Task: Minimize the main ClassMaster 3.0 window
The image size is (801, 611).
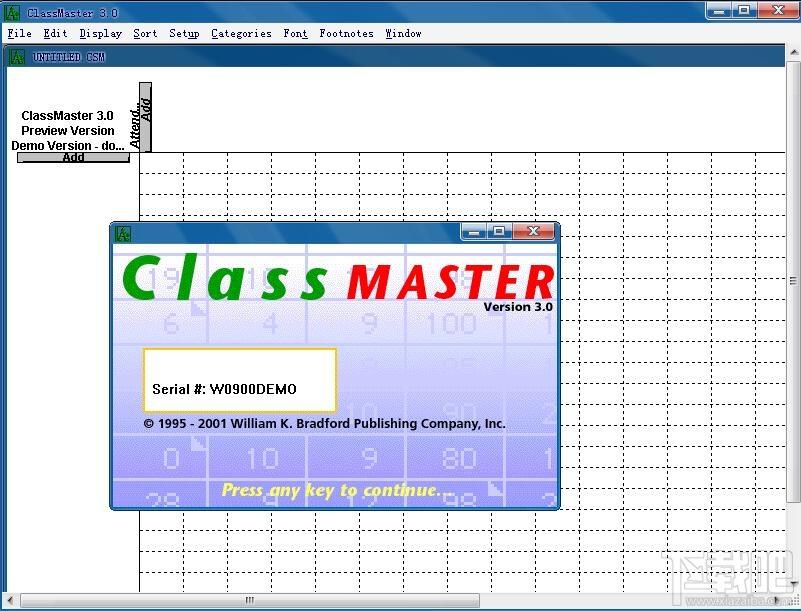Action: [x=719, y=11]
